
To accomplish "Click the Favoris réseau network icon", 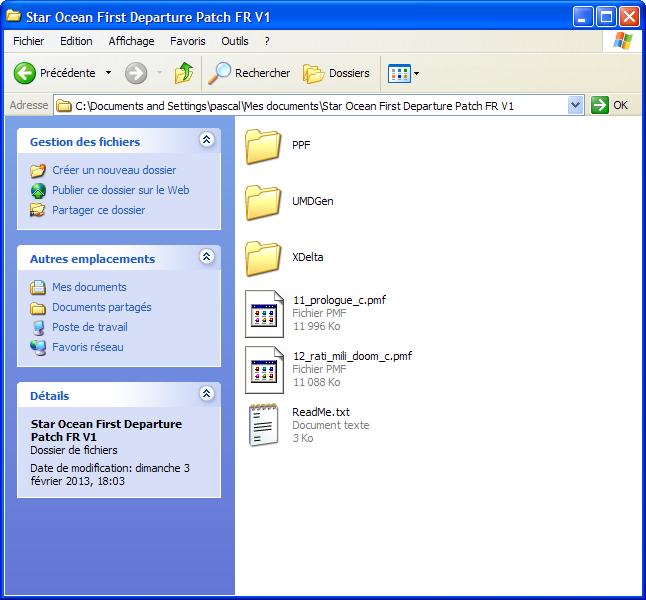I will [x=38, y=347].
